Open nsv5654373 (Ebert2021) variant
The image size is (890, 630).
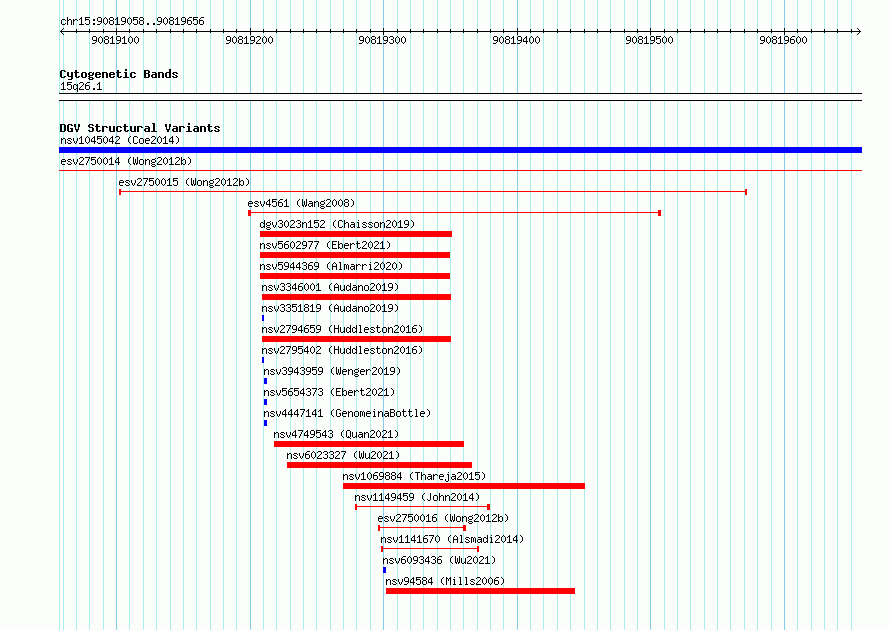click(x=329, y=392)
